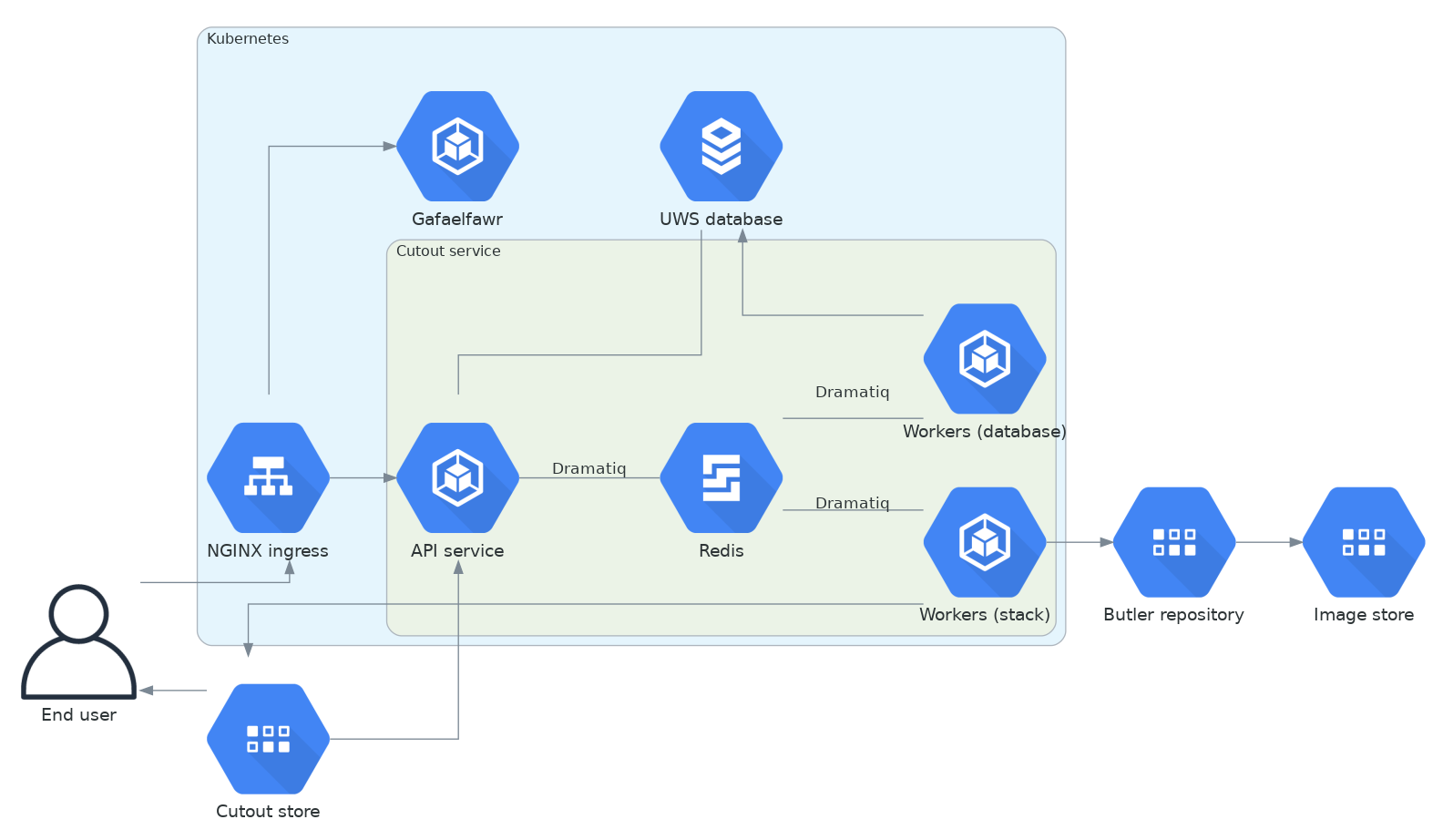The height and width of the screenshot is (840, 1443).
Task: Select the Workers (database) icon
Action: pyautogui.click(x=985, y=359)
